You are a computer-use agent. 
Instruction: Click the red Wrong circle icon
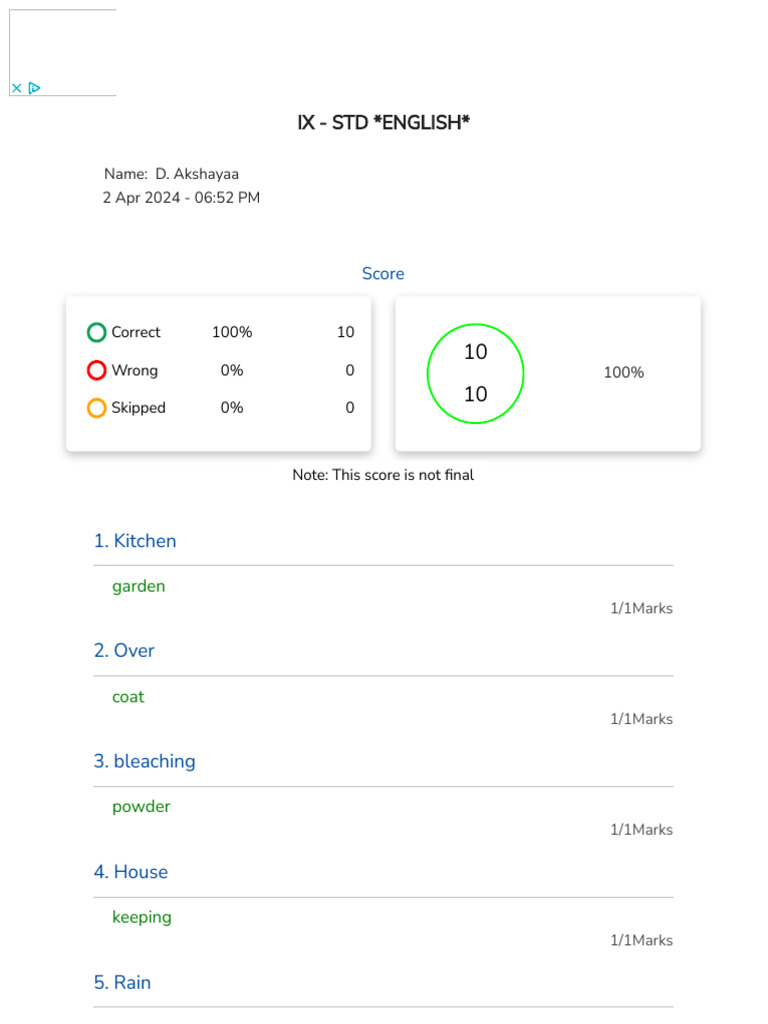(x=97, y=370)
